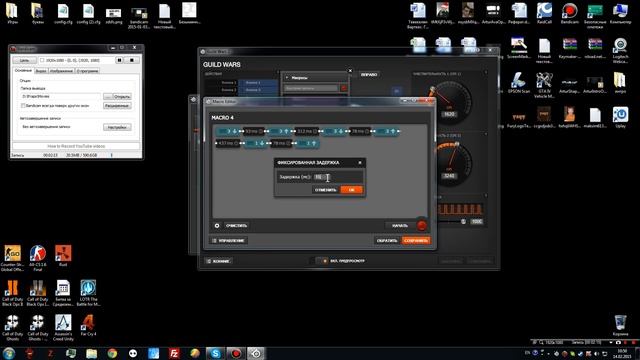Click the polling rate slider handle near 1000
640x360 pixels.
(x=463, y=221)
